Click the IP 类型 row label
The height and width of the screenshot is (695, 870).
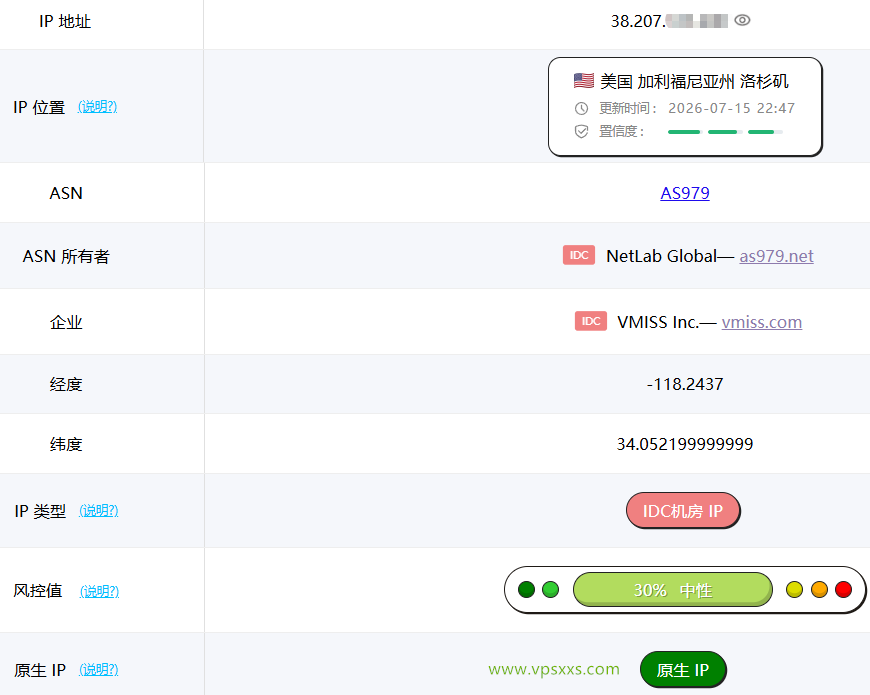pyautogui.click(x=40, y=511)
